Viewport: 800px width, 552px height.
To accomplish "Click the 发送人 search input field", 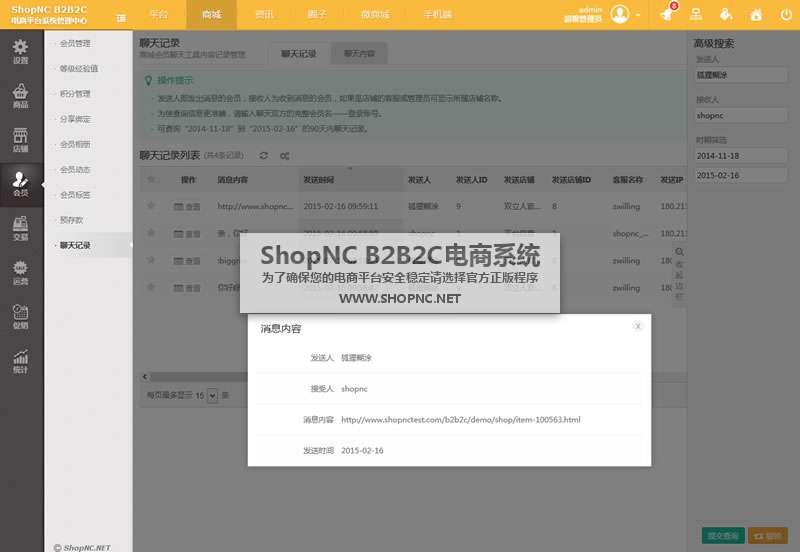I will [740, 75].
